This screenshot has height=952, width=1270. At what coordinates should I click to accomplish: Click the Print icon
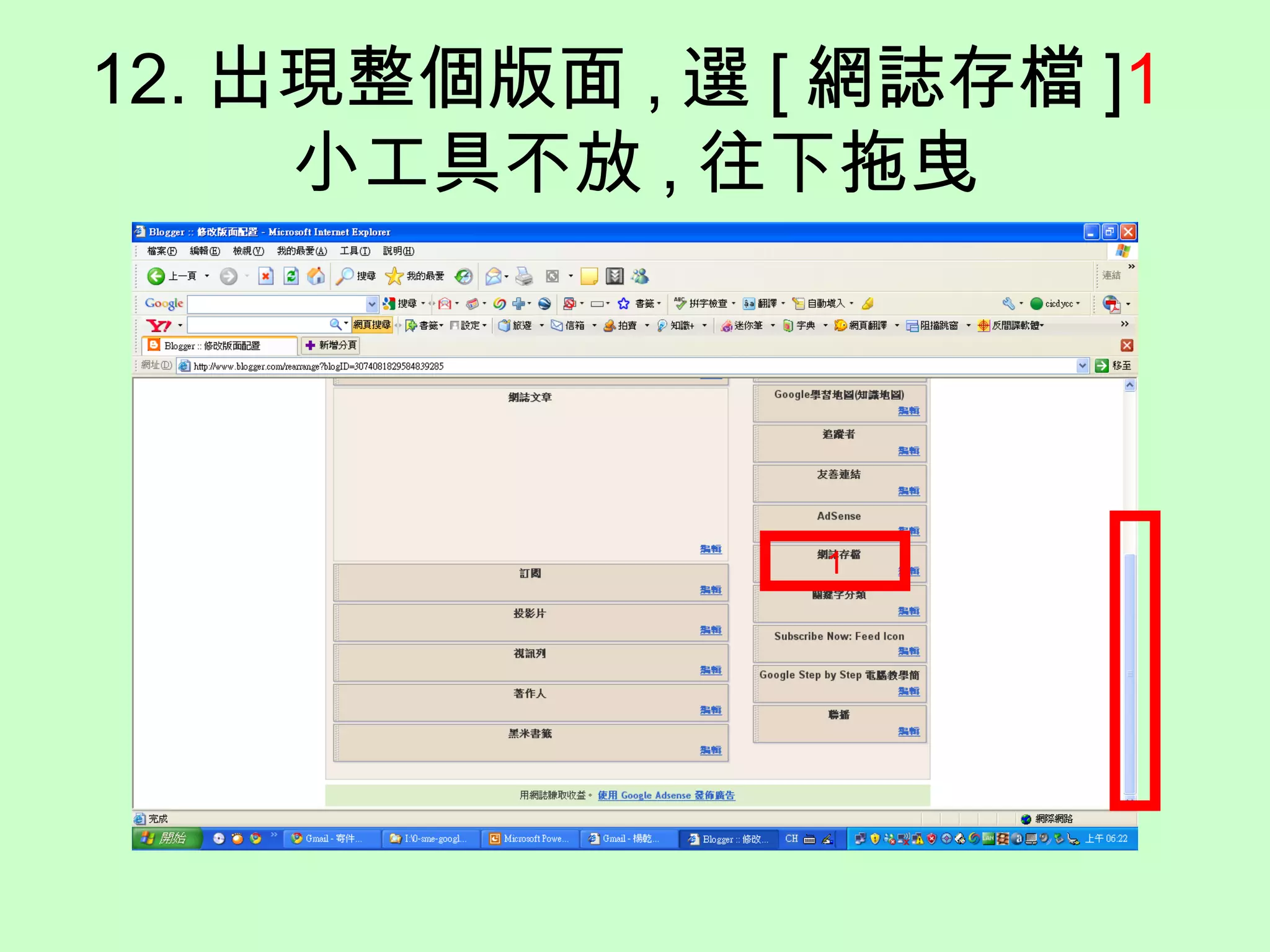(x=525, y=276)
